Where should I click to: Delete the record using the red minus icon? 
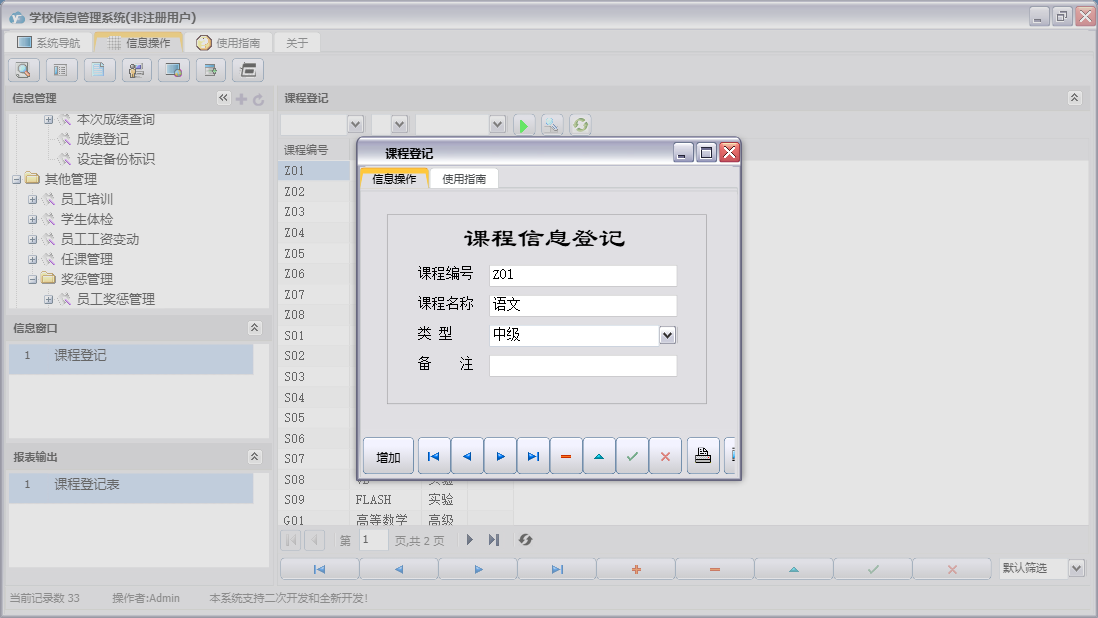pos(566,456)
